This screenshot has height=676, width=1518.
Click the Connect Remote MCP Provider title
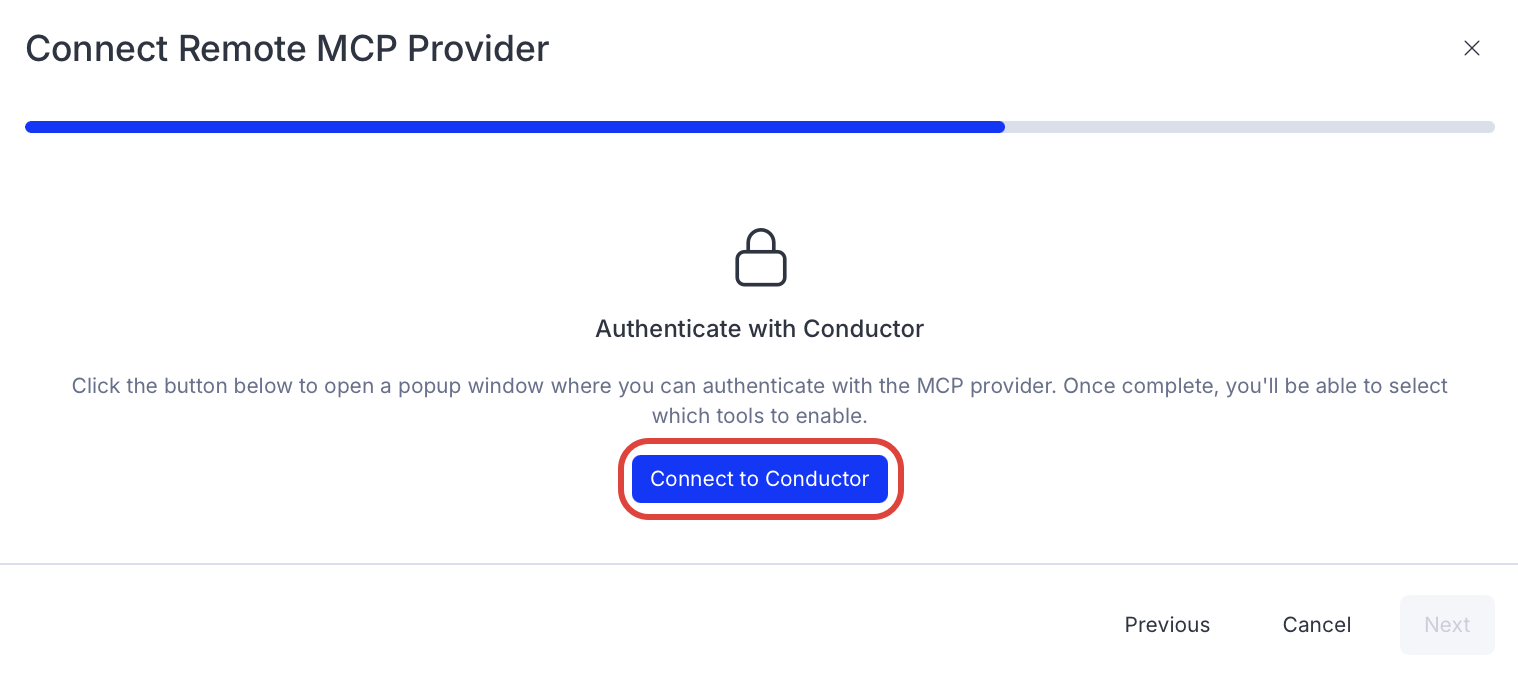(287, 48)
